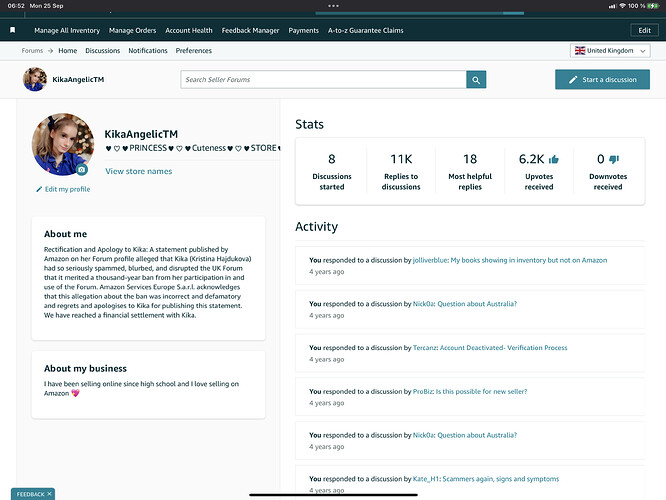Click Start a discussion button

pos(602,79)
